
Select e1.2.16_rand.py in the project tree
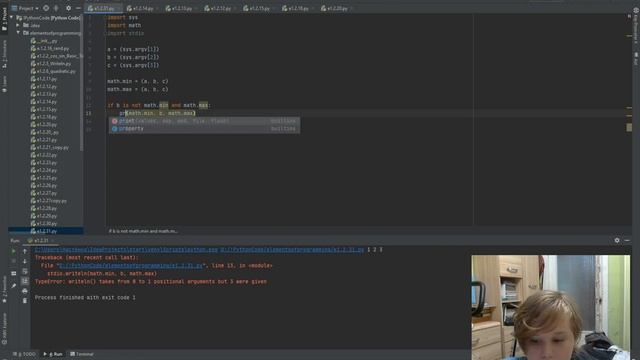(x=50, y=48)
